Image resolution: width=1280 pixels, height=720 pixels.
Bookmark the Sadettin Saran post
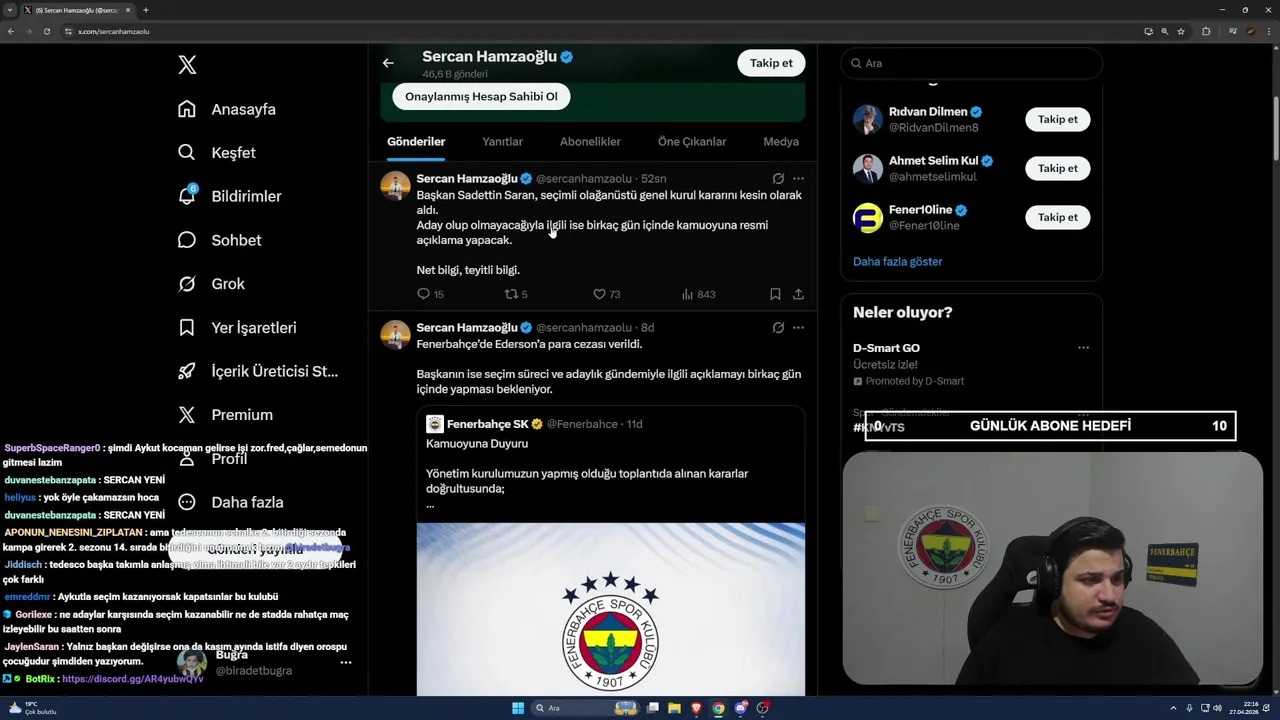pyautogui.click(x=775, y=294)
